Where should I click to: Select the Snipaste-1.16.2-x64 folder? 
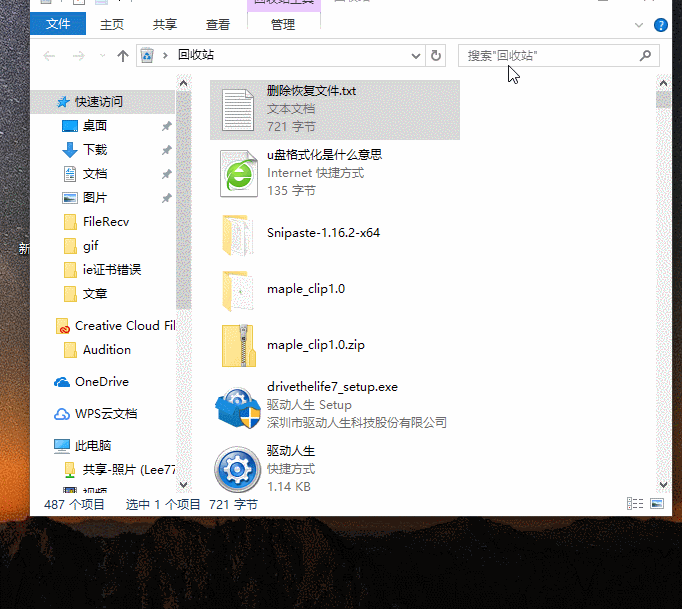pos(323,233)
